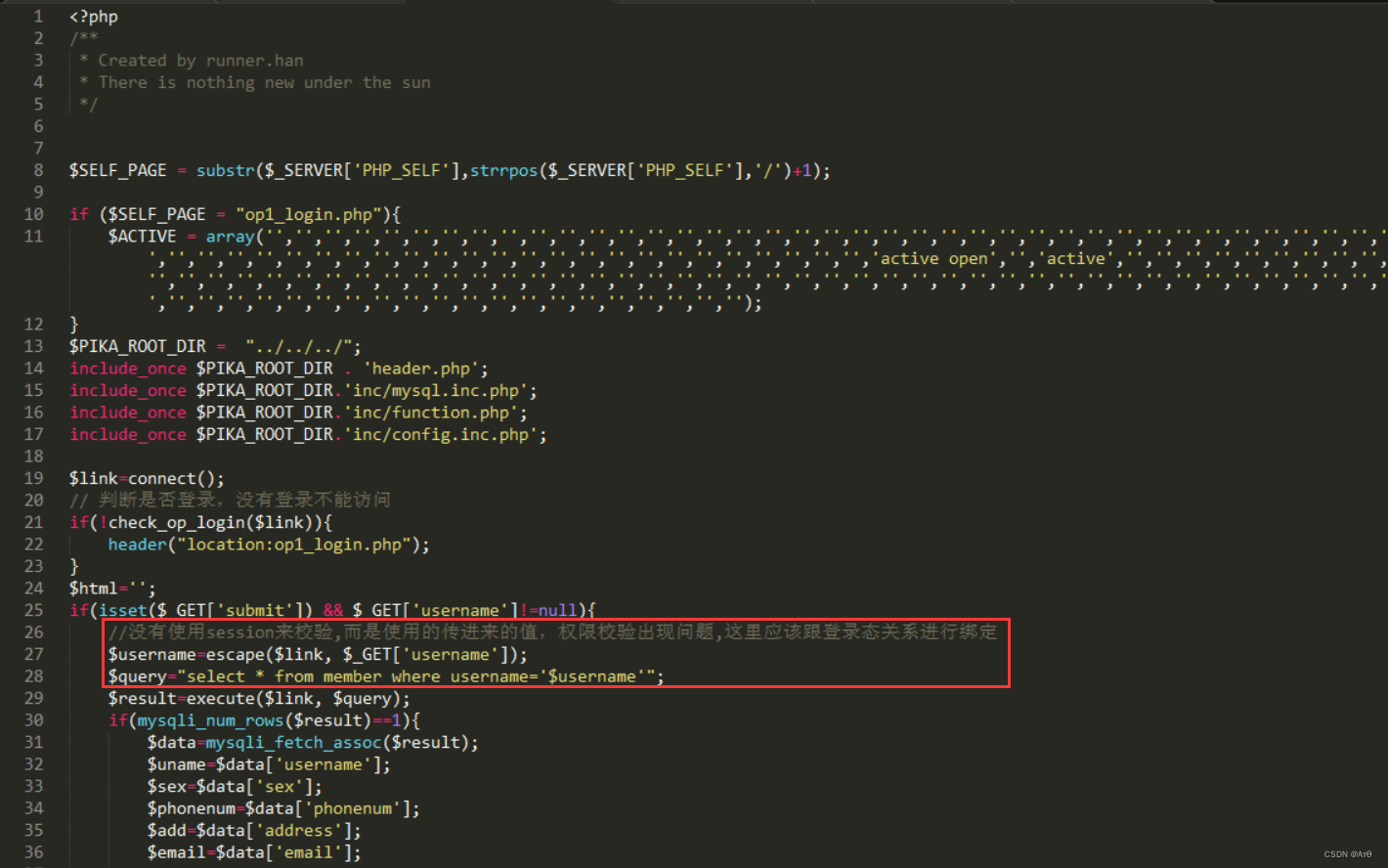Click the closing brace on line 12

[x=74, y=325]
